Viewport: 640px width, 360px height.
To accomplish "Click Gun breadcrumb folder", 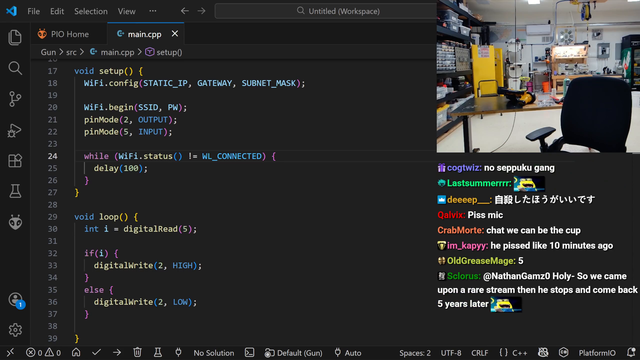I will pyautogui.click(x=48, y=52).
